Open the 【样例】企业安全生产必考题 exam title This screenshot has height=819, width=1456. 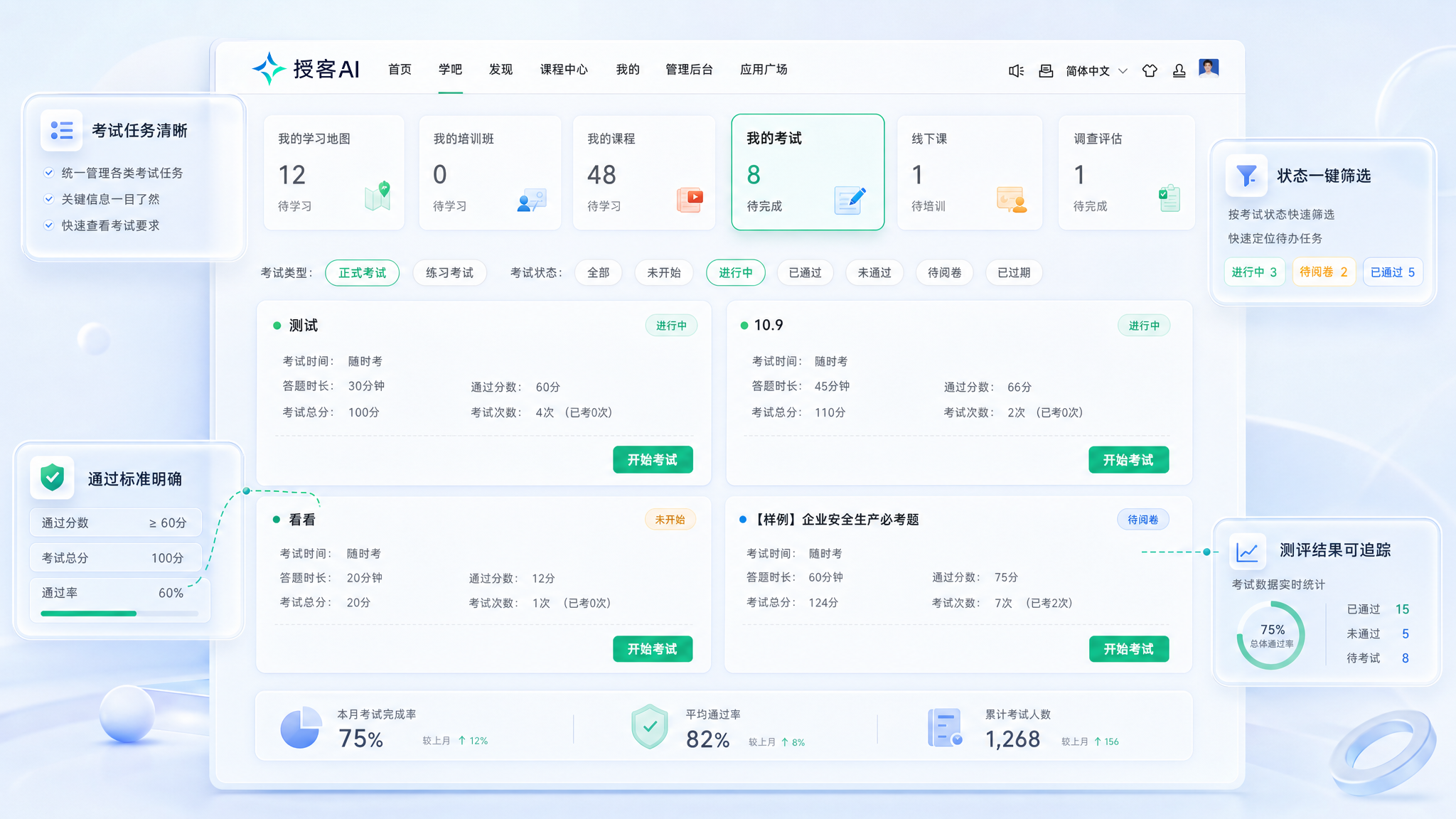point(835,520)
